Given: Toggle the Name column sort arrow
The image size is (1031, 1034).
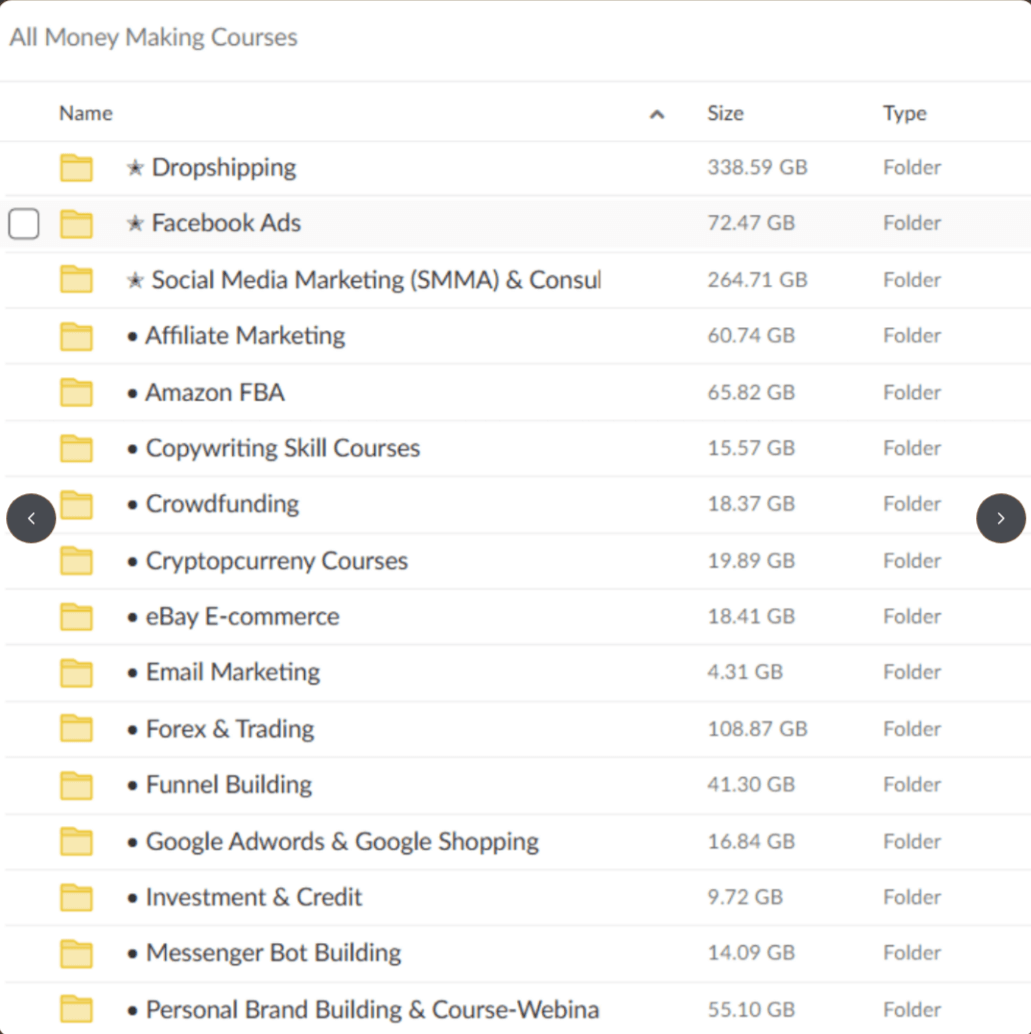Looking at the screenshot, I should 657,114.
